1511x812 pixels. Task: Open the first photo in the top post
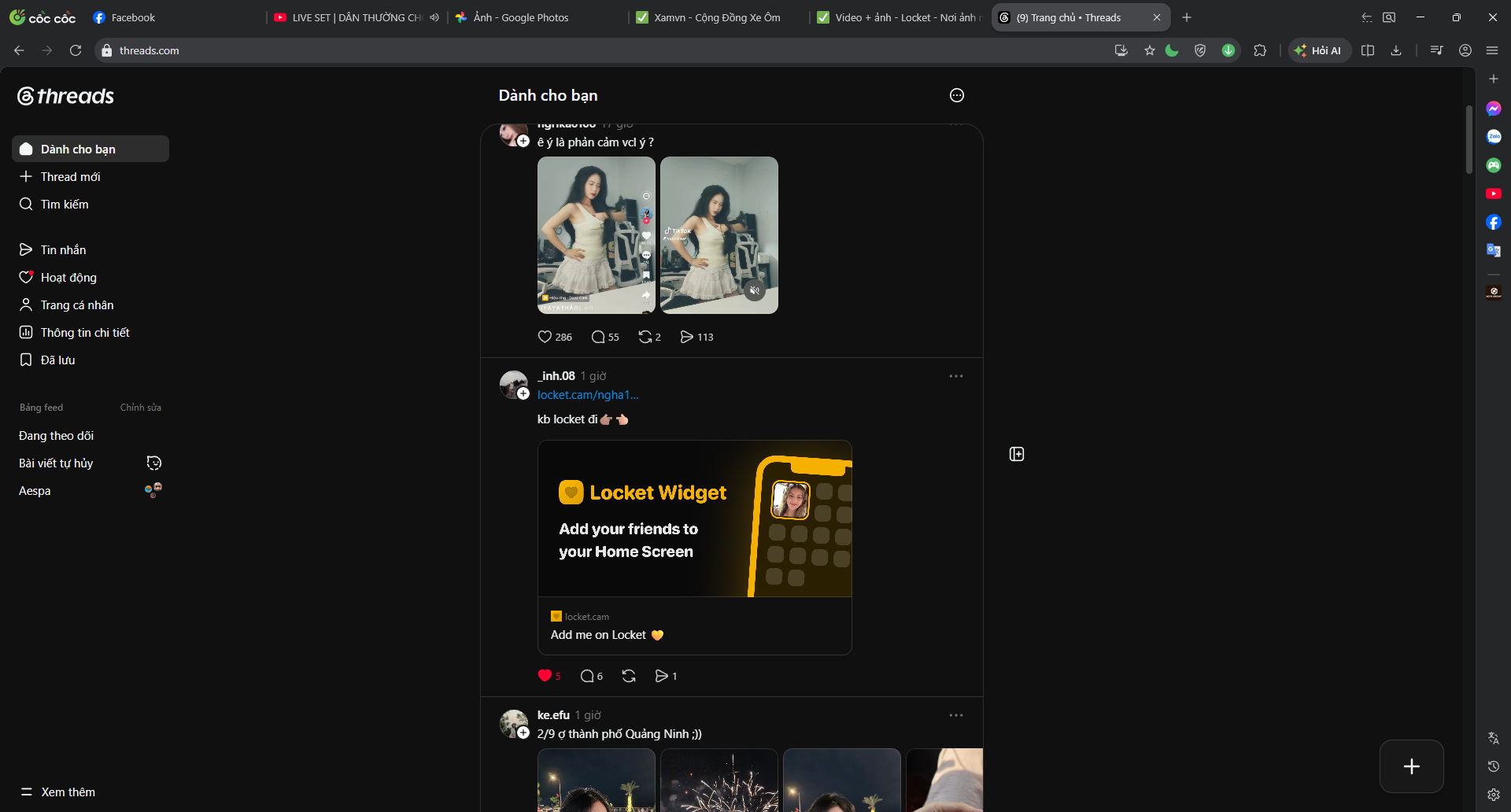coord(597,235)
